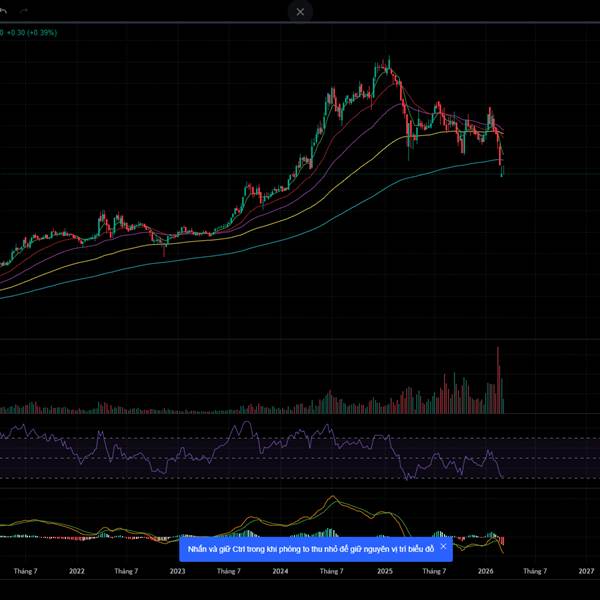Dismiss the blue Ctrl zoom hint
Image resolution: width=600 pixels, height=600 pixels.
[443, 546]
